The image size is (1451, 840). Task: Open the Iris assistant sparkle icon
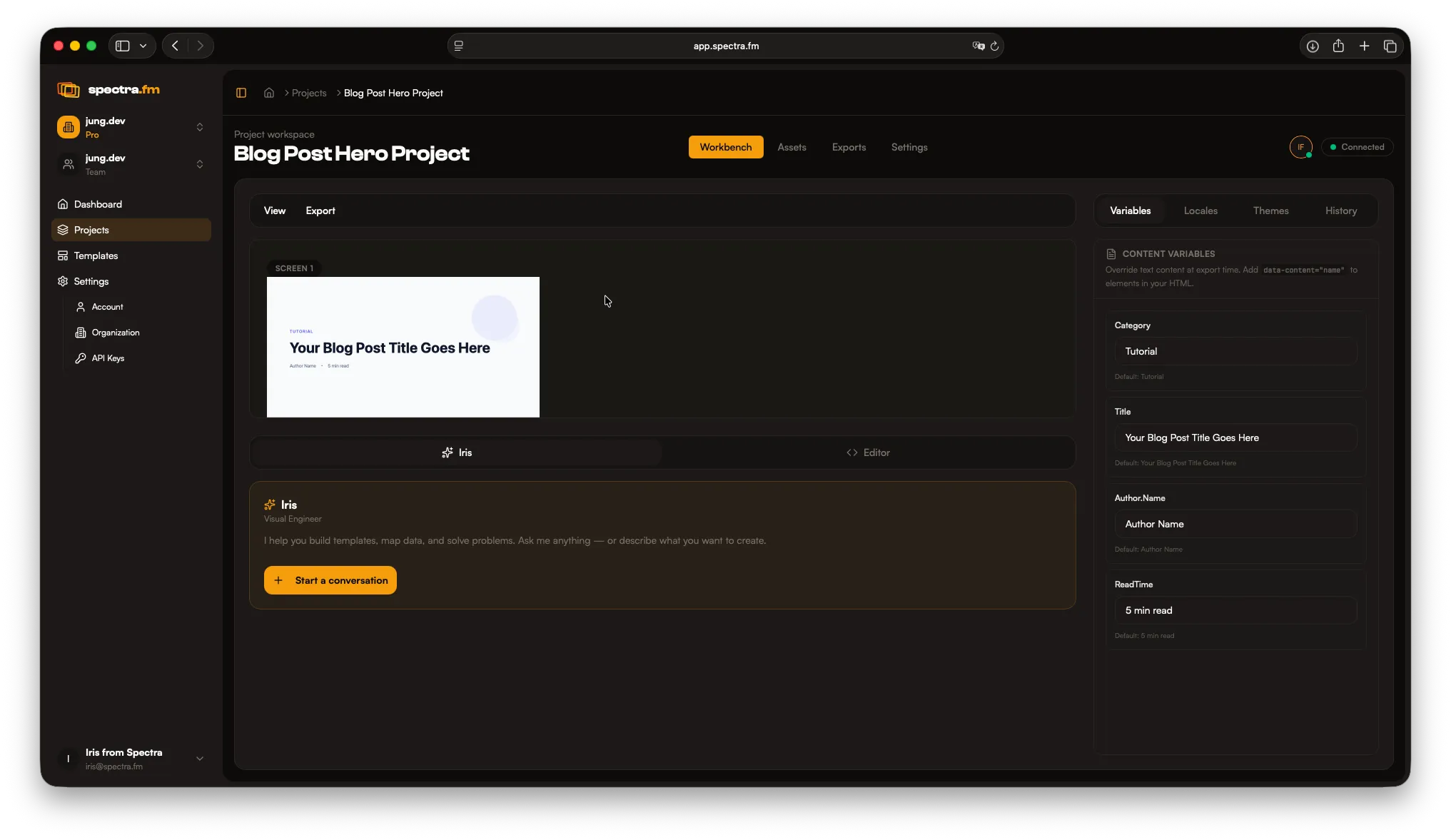pyautogui.click(x=447, y=452)
